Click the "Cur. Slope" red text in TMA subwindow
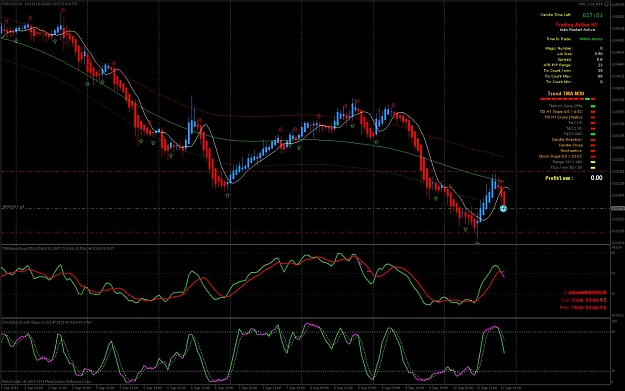Viewport: 625px width, 391px height. click(584, 300)
